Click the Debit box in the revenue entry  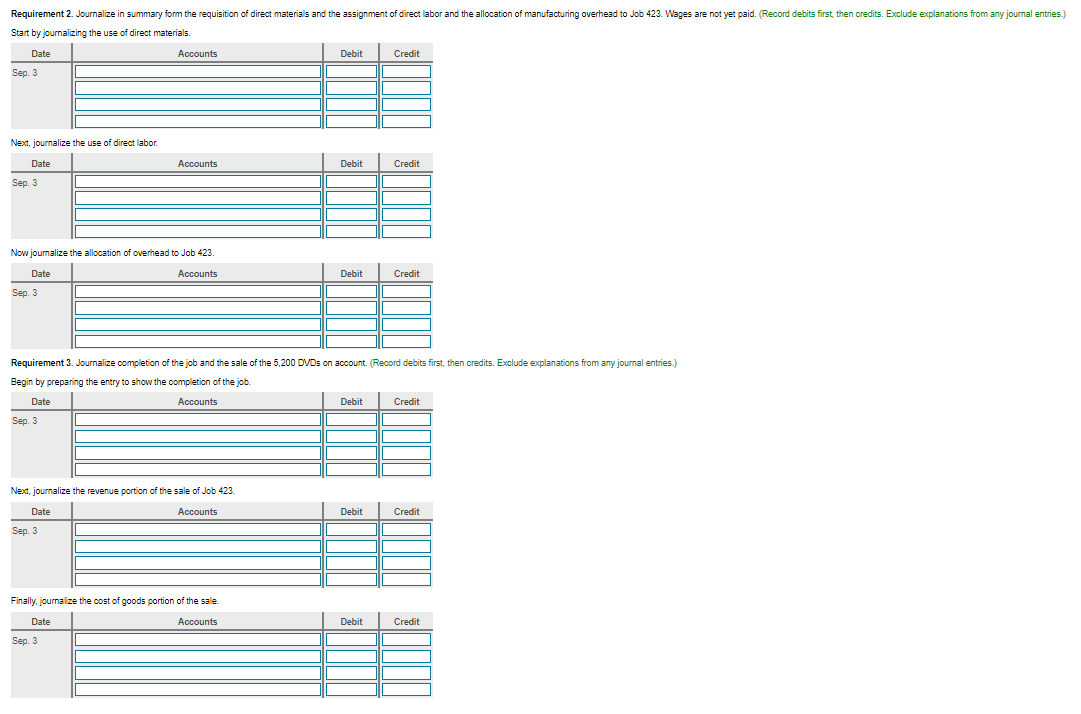(x=351, y=529)
